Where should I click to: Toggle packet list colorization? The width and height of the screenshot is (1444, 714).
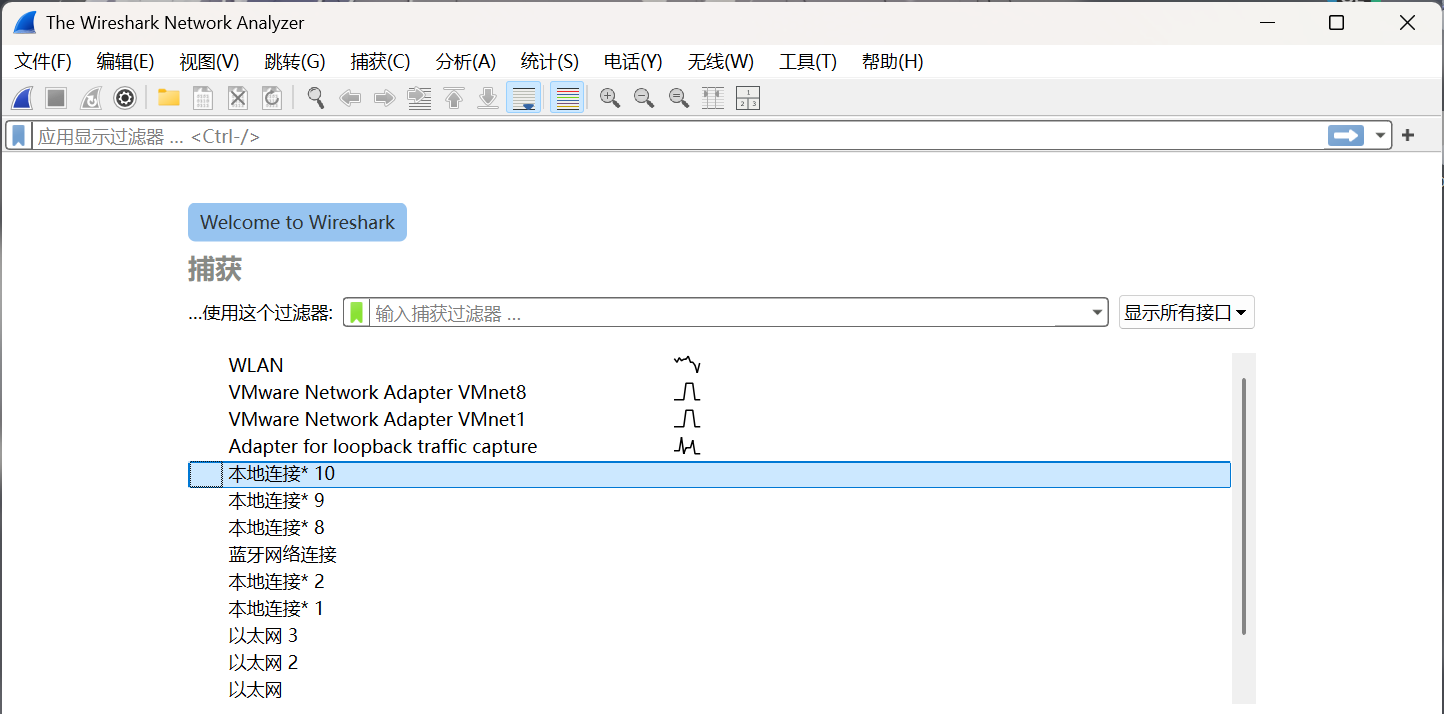pyautogui.click(x=567, y=98)
